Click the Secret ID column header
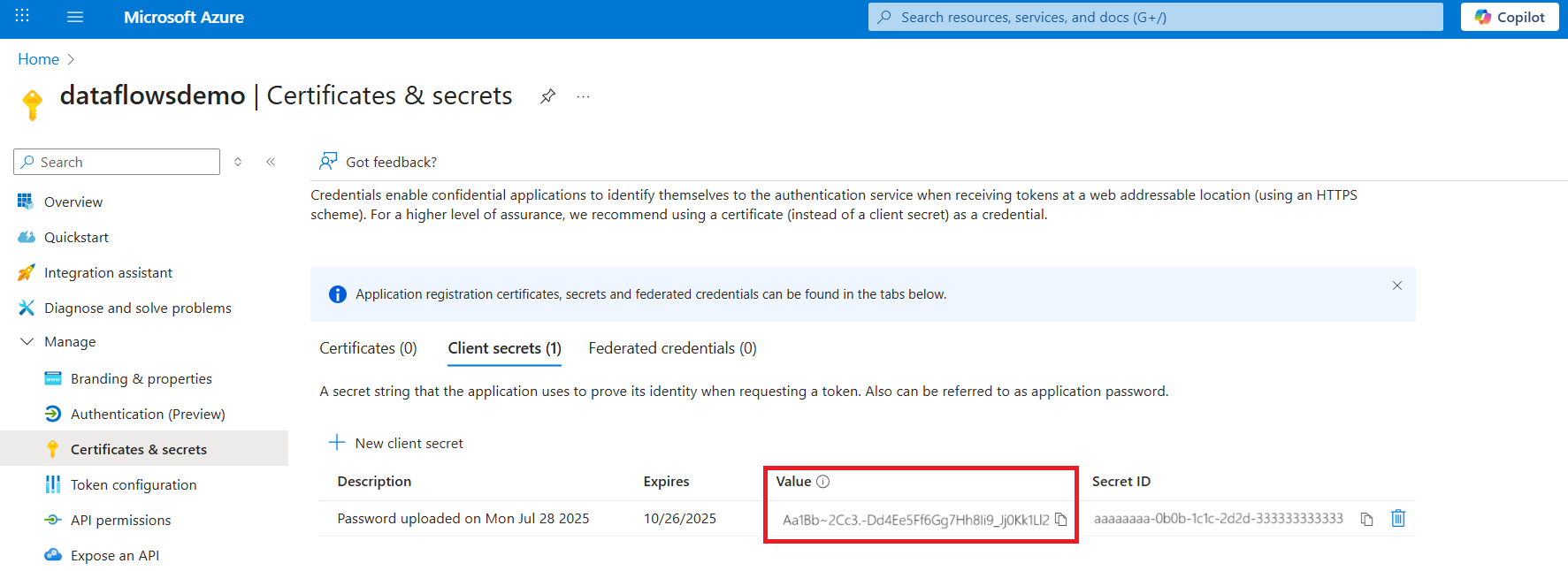The width and height of the screenshot is (1568, 571). (x=1121, y=481)
